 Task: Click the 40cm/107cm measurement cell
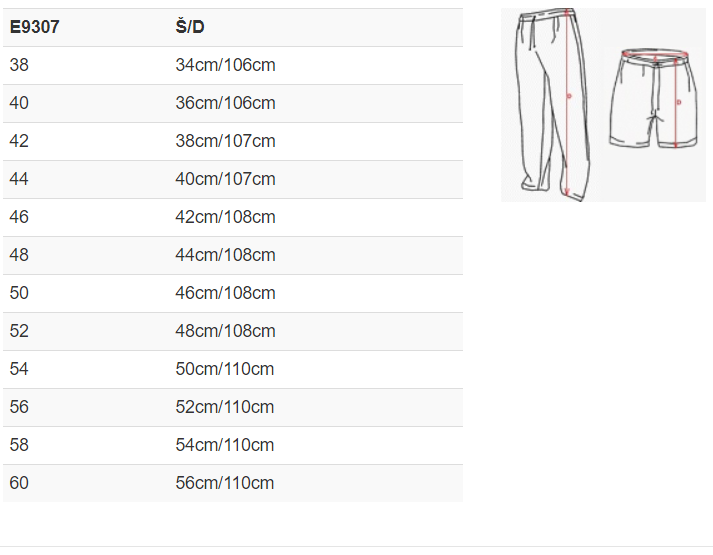click(x=225, y=179)
